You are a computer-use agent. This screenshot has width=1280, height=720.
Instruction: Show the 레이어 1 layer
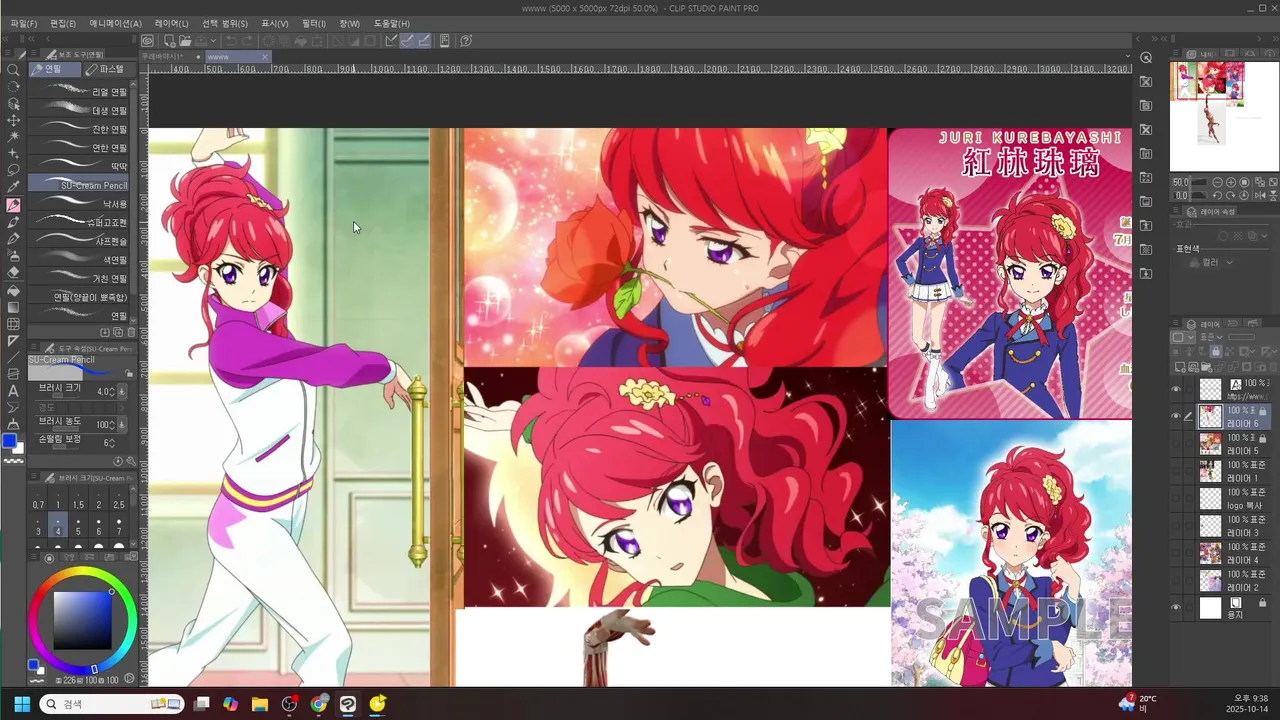point(1176,471)
